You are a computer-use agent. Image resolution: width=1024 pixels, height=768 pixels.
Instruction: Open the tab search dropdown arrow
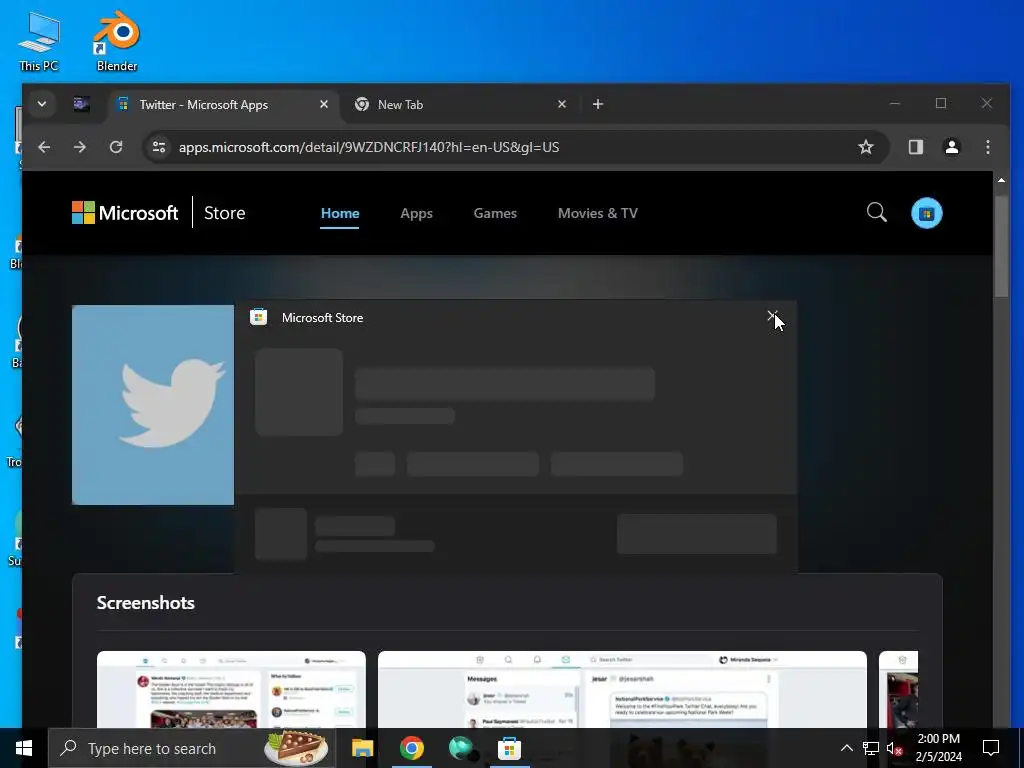click(42, 104)
